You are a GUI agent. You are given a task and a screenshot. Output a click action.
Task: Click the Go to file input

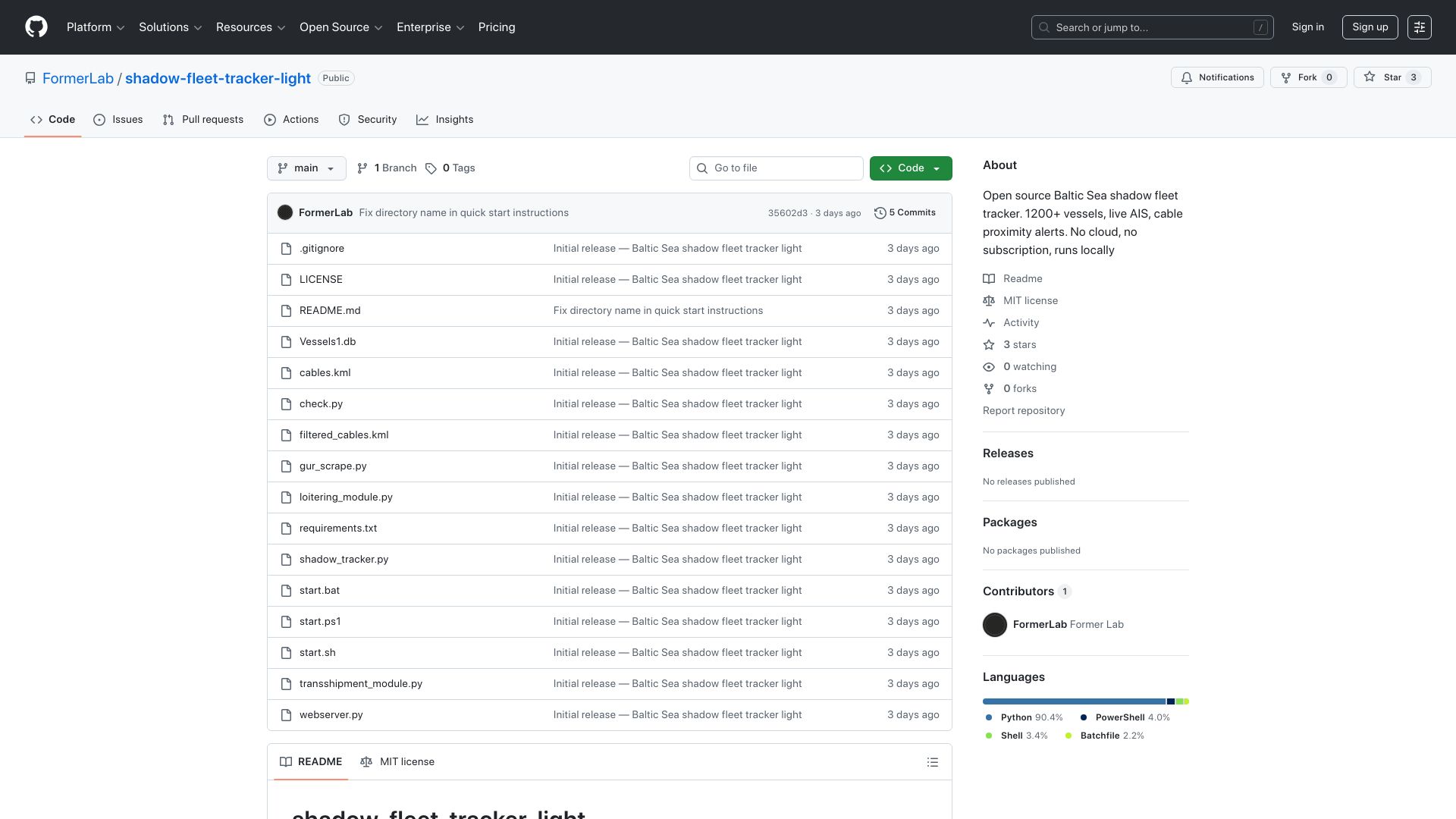(777, 168)
